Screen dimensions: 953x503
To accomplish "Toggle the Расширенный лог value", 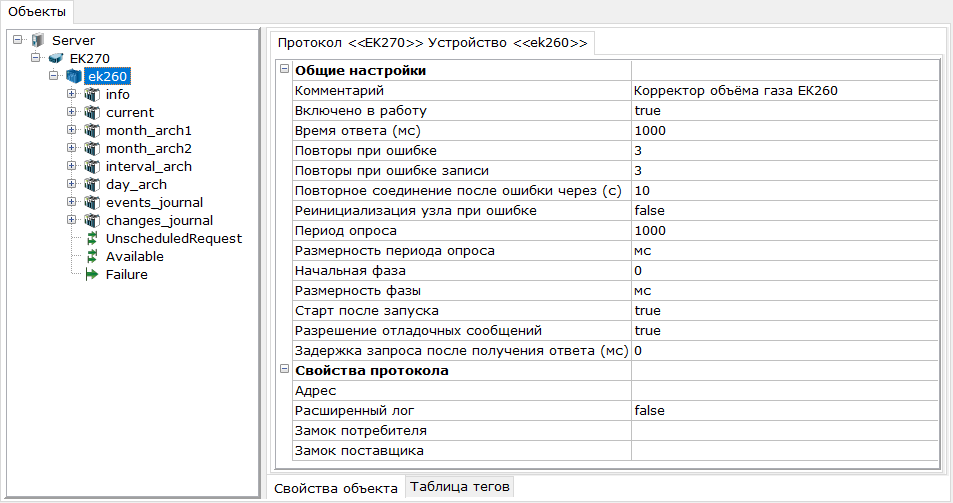I will (785, 411).
